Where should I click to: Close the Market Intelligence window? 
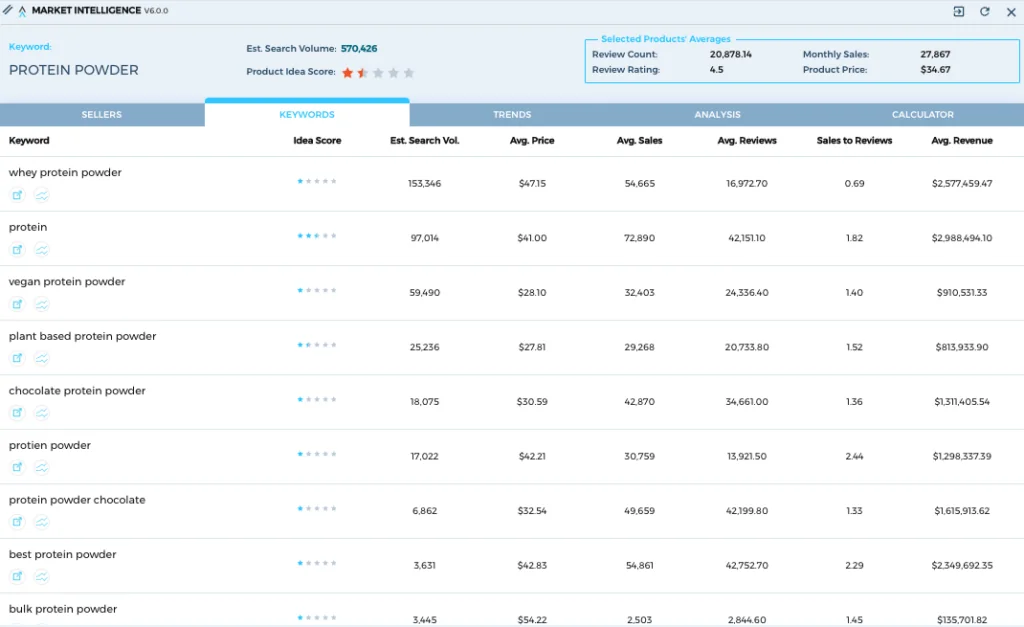[1008, 11]
